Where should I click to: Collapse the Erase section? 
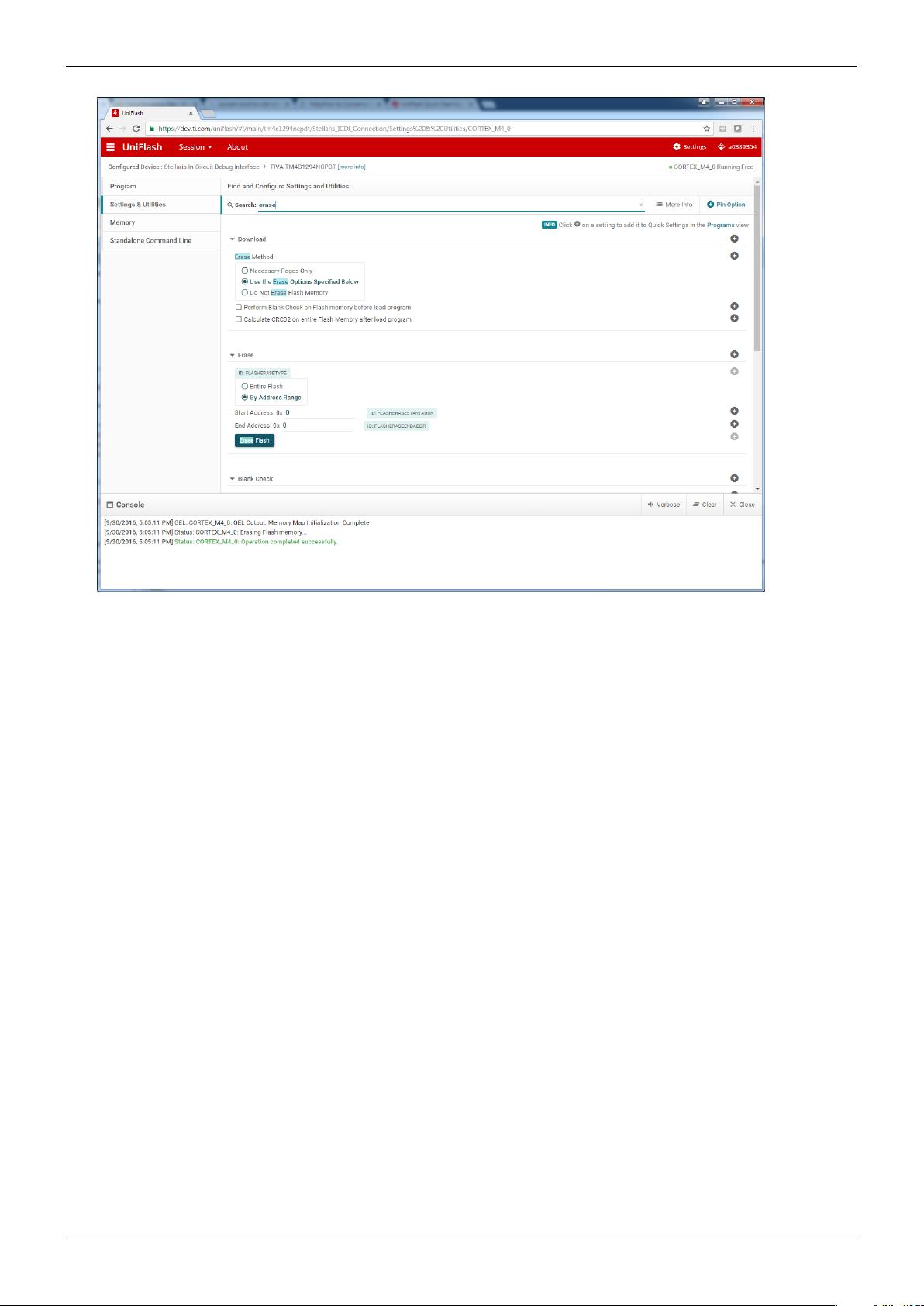point(233,355)
